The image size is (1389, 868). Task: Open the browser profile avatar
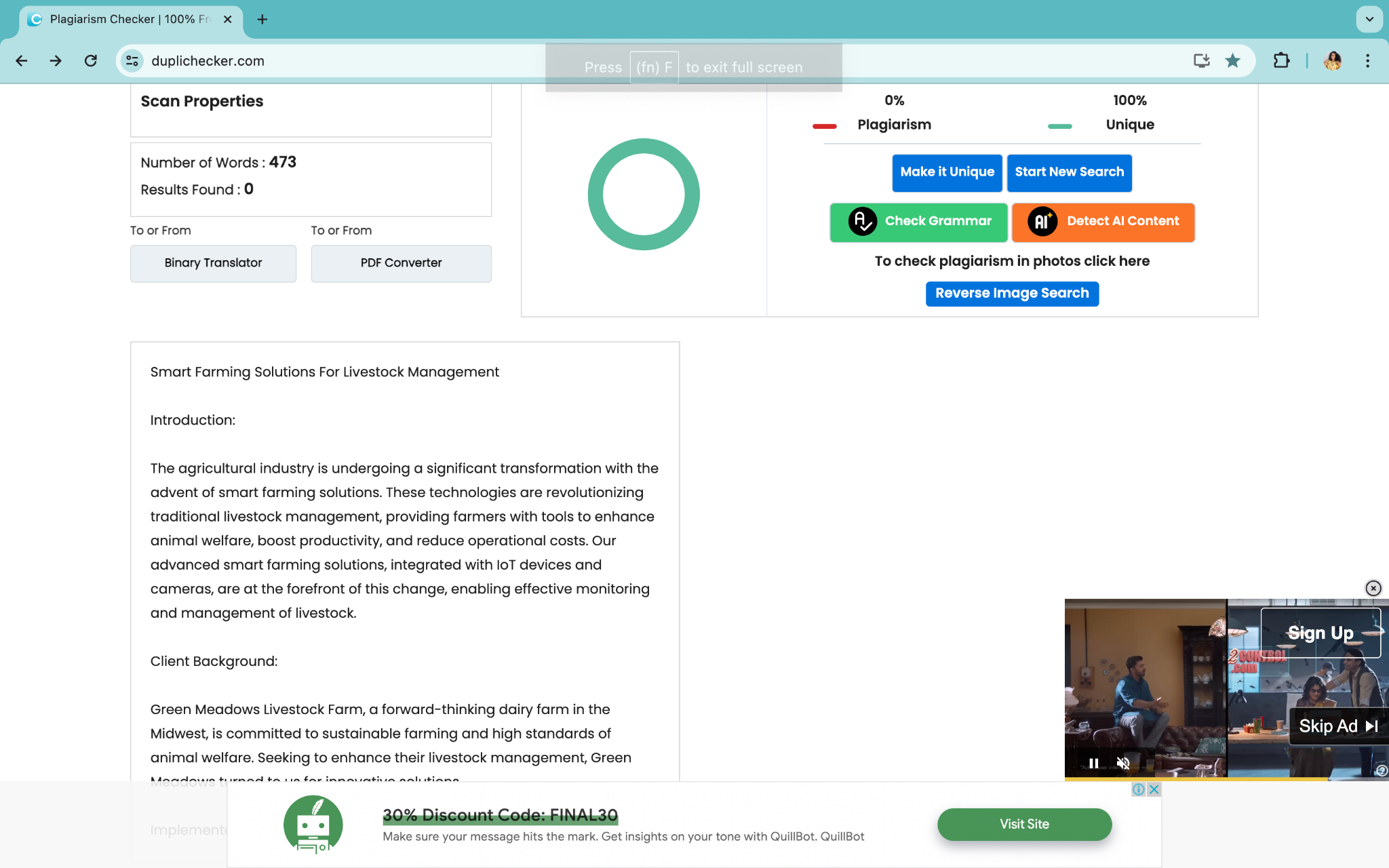tap(1333, 60)
